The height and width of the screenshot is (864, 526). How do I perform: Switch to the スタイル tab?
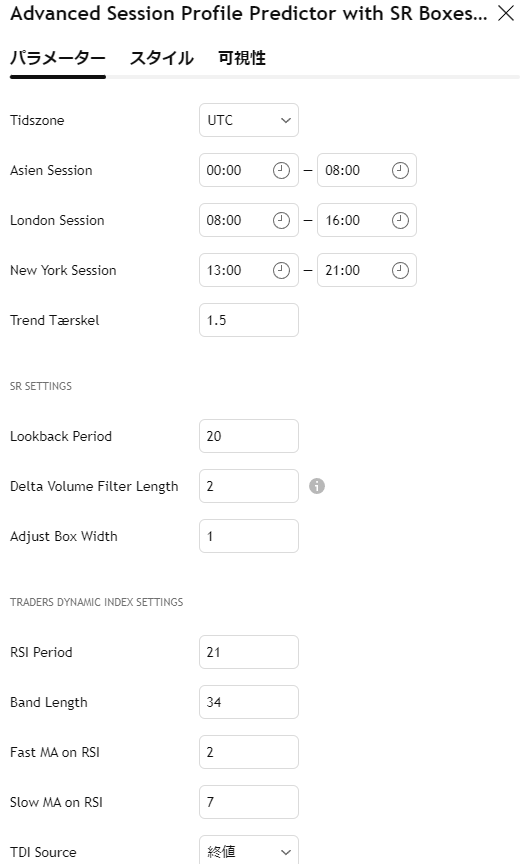coord(161,58)
